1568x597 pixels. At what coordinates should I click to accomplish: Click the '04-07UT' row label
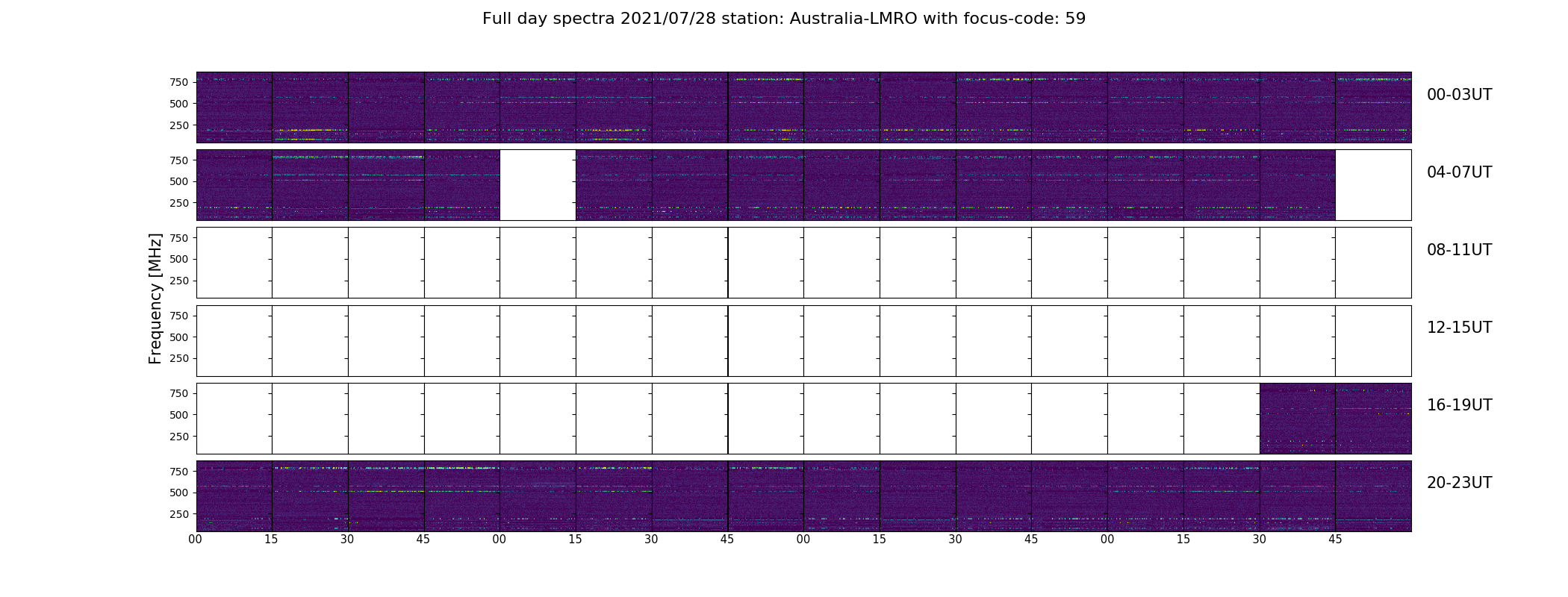1459,172
